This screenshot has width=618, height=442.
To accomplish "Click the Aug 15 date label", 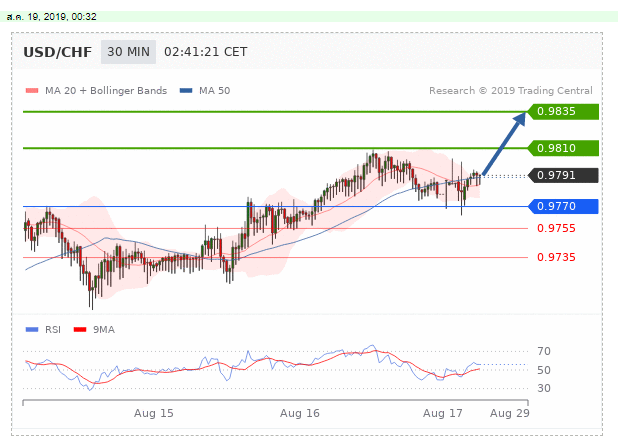I will [154, 413].
